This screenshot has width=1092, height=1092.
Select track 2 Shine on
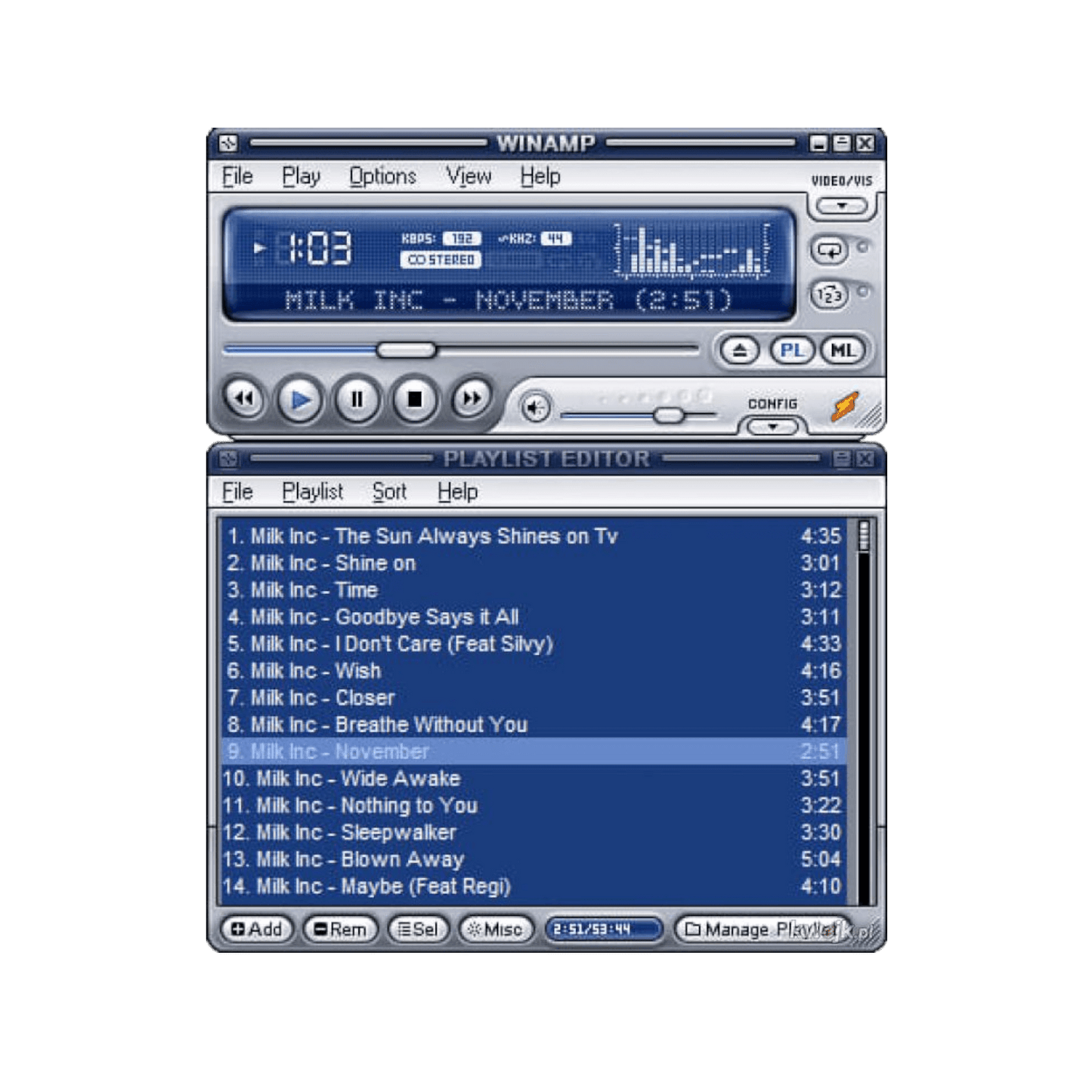534,564
